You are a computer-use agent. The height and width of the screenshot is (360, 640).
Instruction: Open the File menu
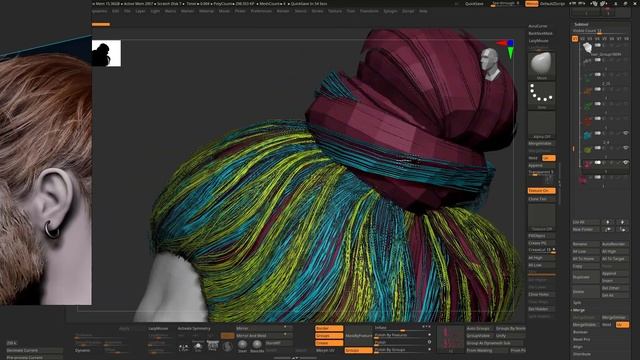pyautogui.click(x=127, y=11)
